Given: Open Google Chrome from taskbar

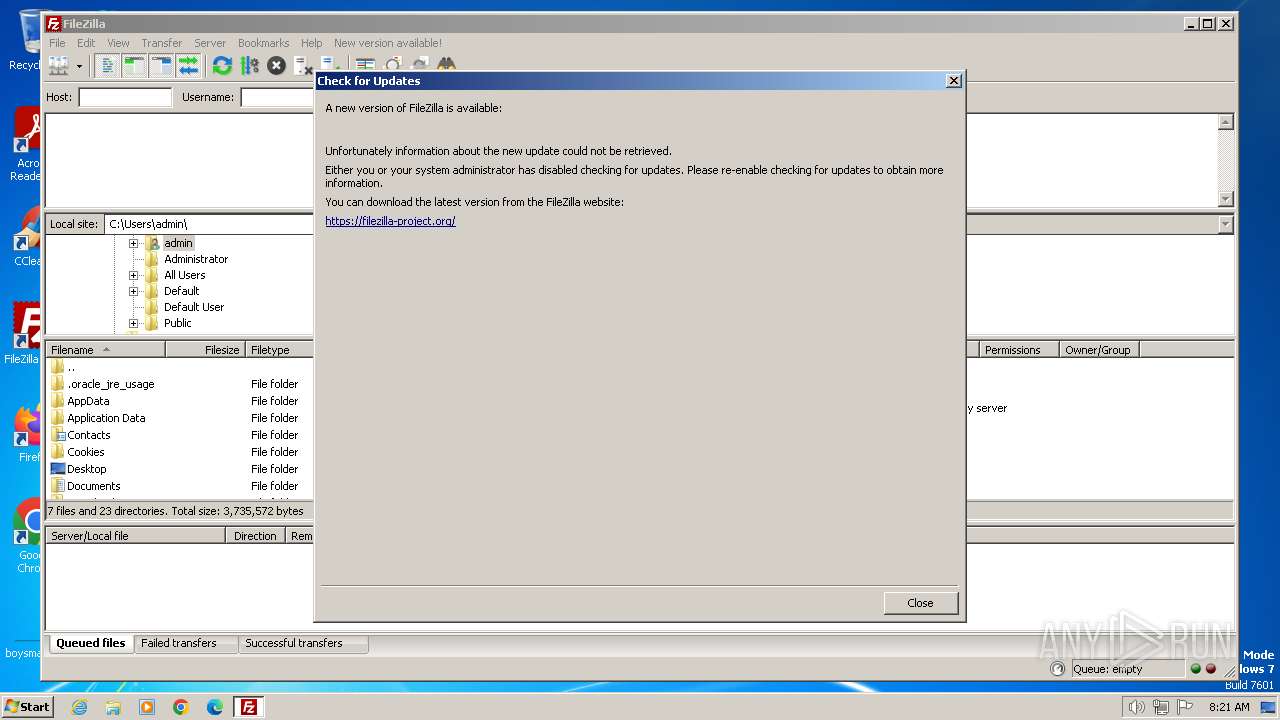Looking at the screenshot, I should 181,707.
